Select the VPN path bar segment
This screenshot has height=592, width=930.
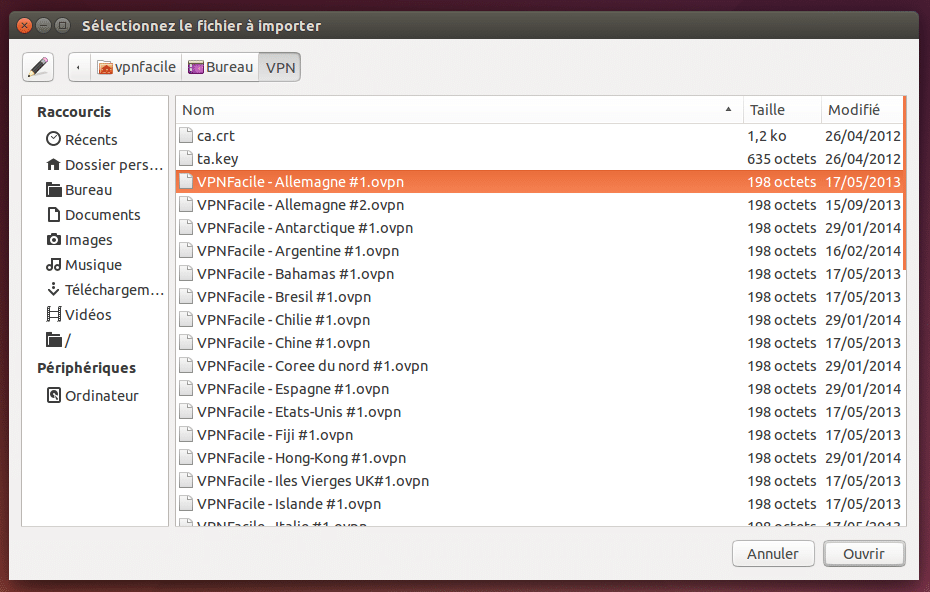[280, 67]
